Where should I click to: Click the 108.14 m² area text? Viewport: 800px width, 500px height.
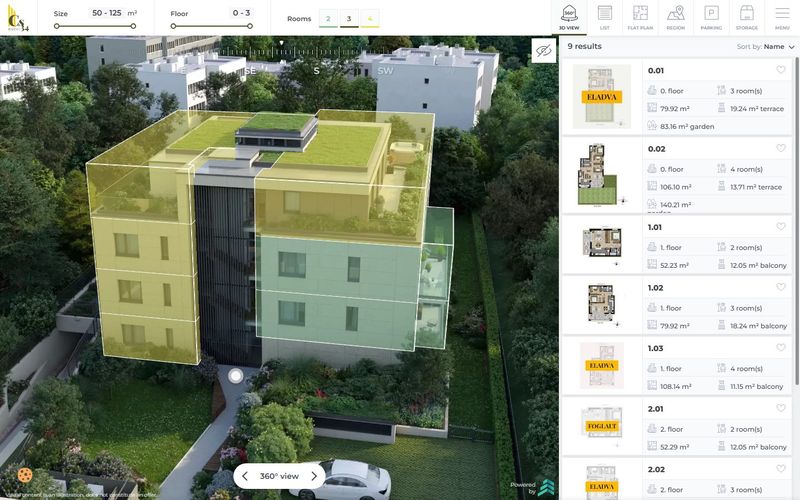click(676, 387)
